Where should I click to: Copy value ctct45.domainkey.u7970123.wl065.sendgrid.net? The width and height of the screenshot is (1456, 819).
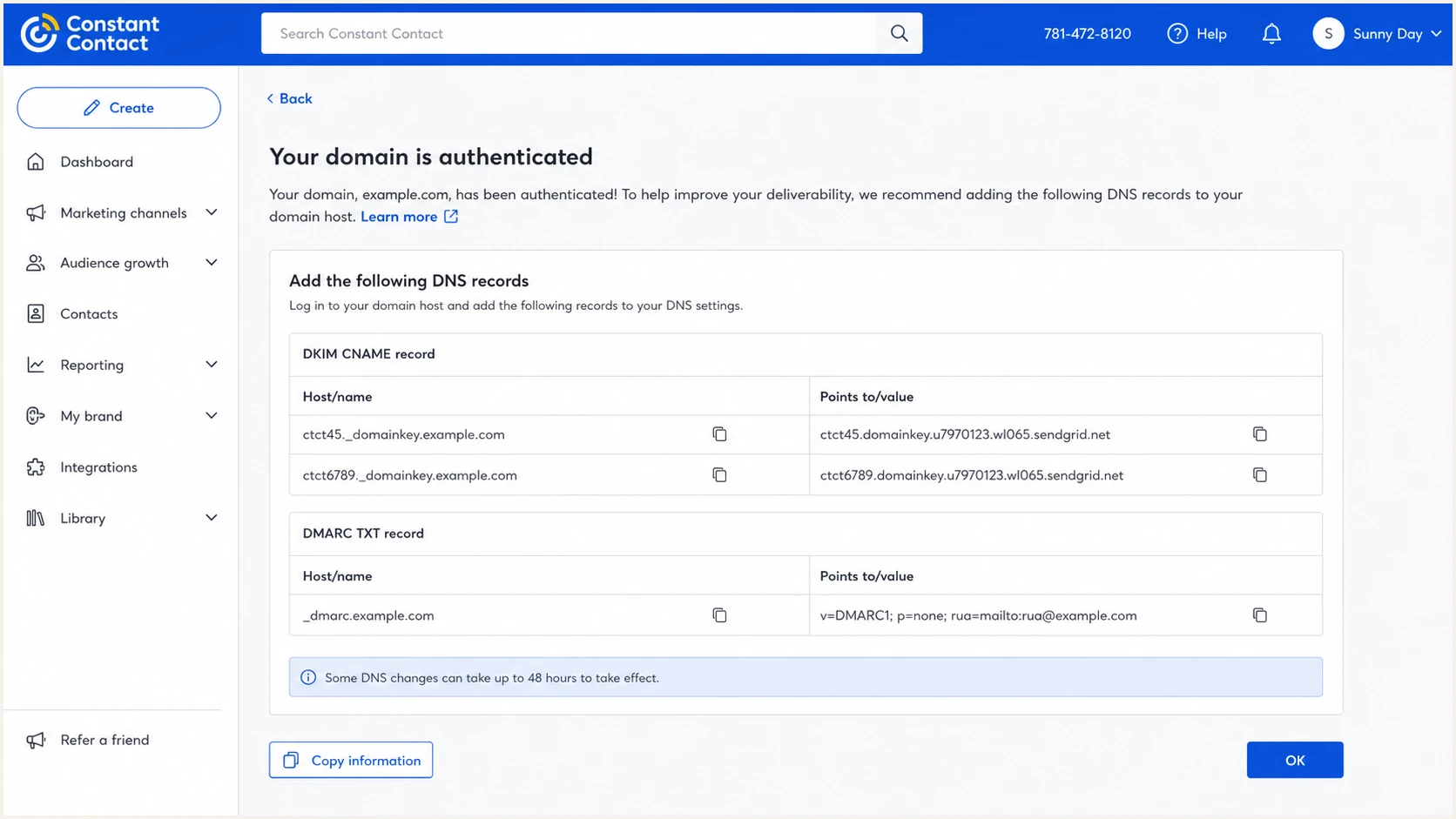(x=1260, y=434)
